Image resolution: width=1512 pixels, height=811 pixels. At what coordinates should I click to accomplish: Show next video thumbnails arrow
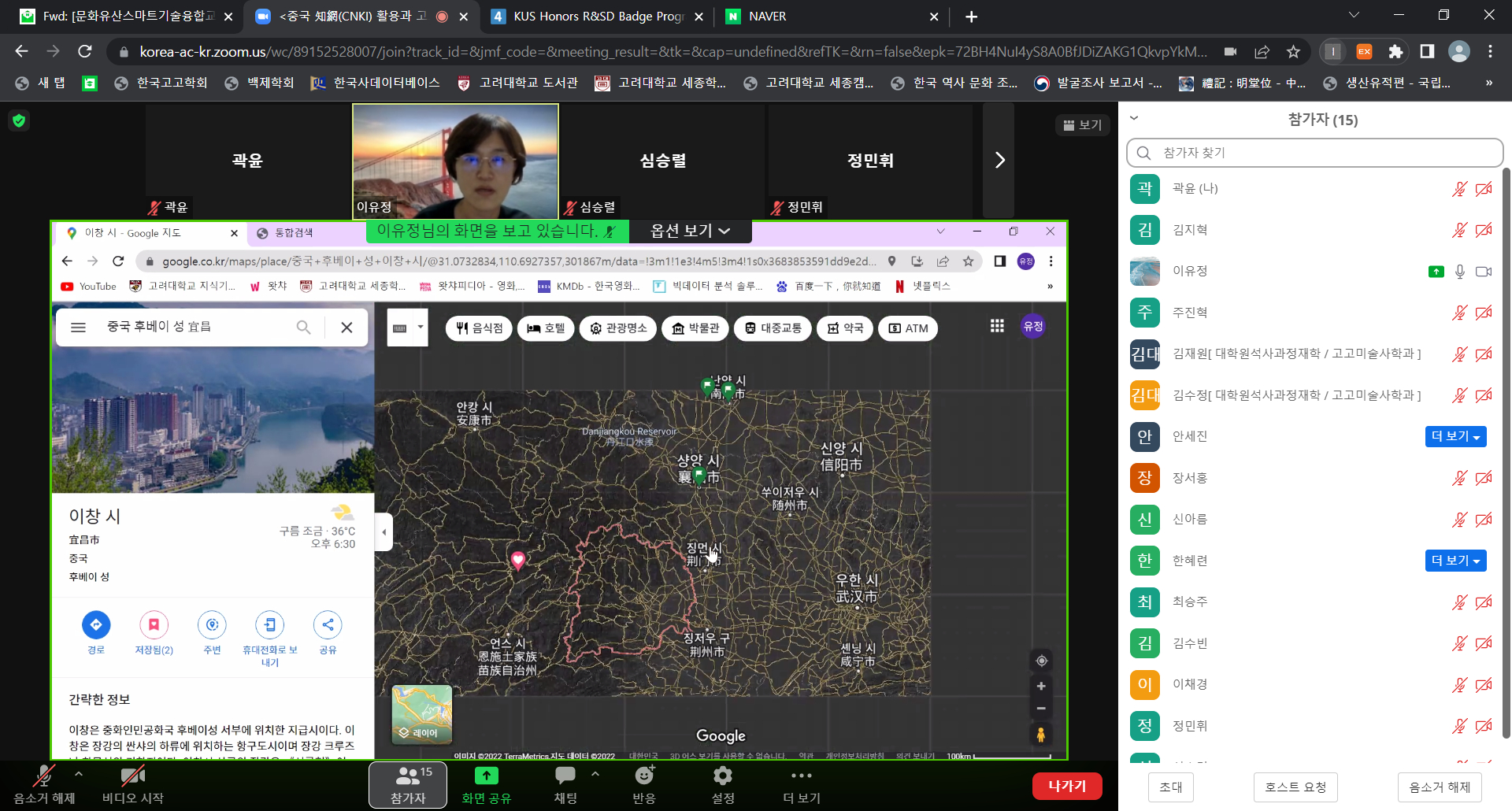point(999,161)
